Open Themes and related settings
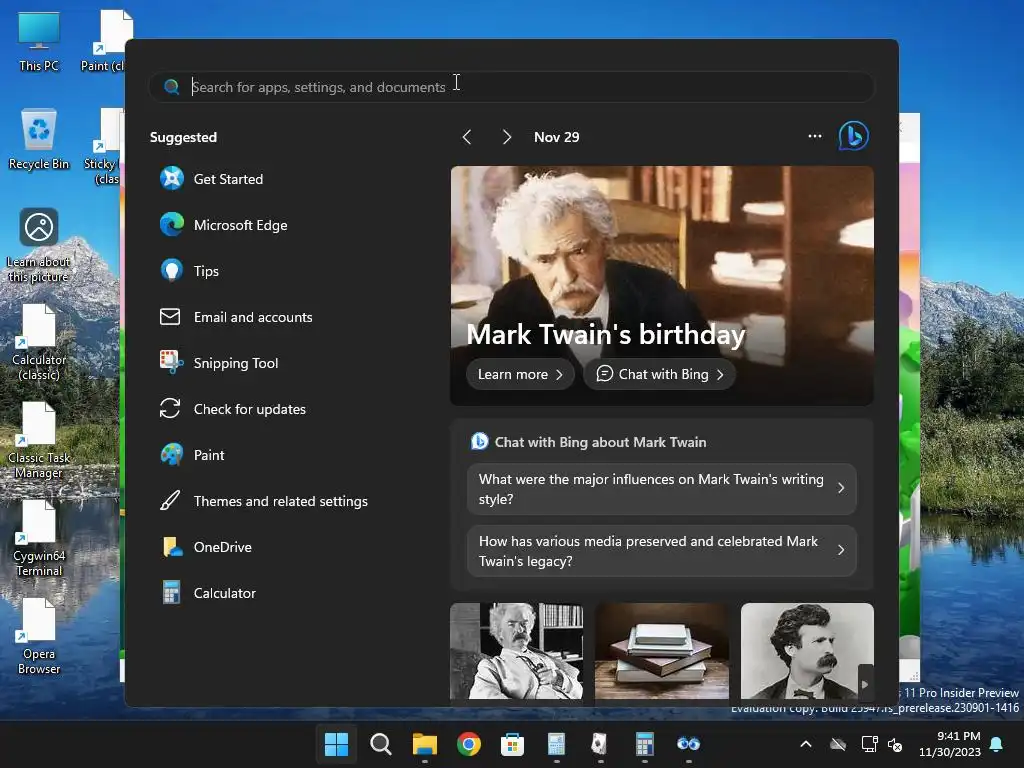Screen dimensions: 1024x768 [x=264, y=501]
